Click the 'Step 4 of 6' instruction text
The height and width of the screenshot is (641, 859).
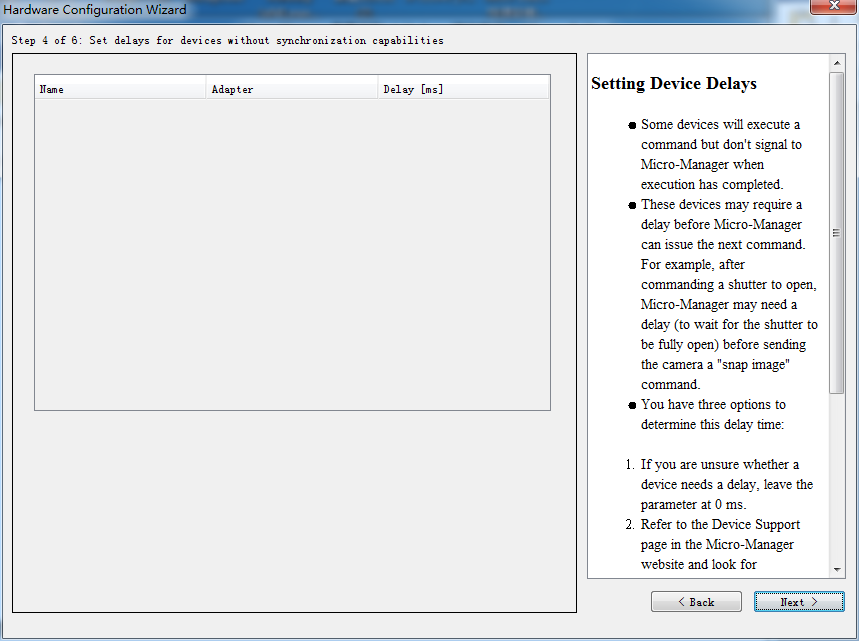pyautogui.click(x=227, y=40)
